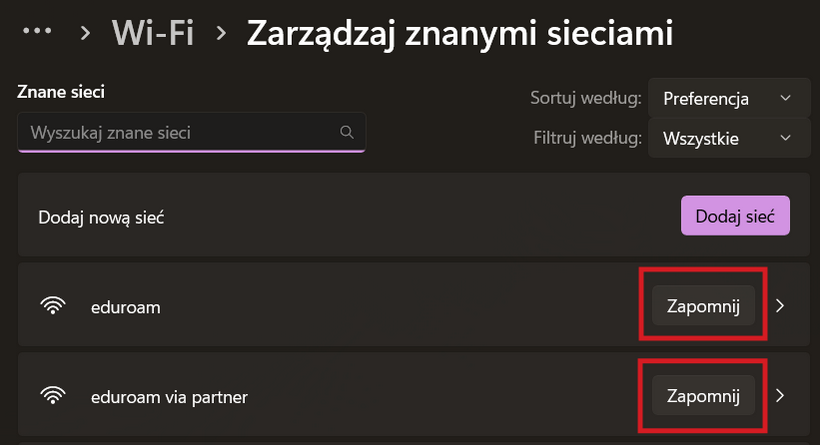This screenshot has height=445, width=820.
Task: Click the breadcrumb ellipsis icon
Action: (x=36, y=32)
